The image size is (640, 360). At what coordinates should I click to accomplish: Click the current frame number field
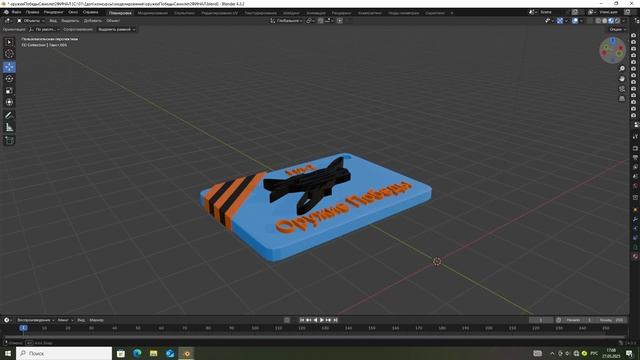coord(541,320)
